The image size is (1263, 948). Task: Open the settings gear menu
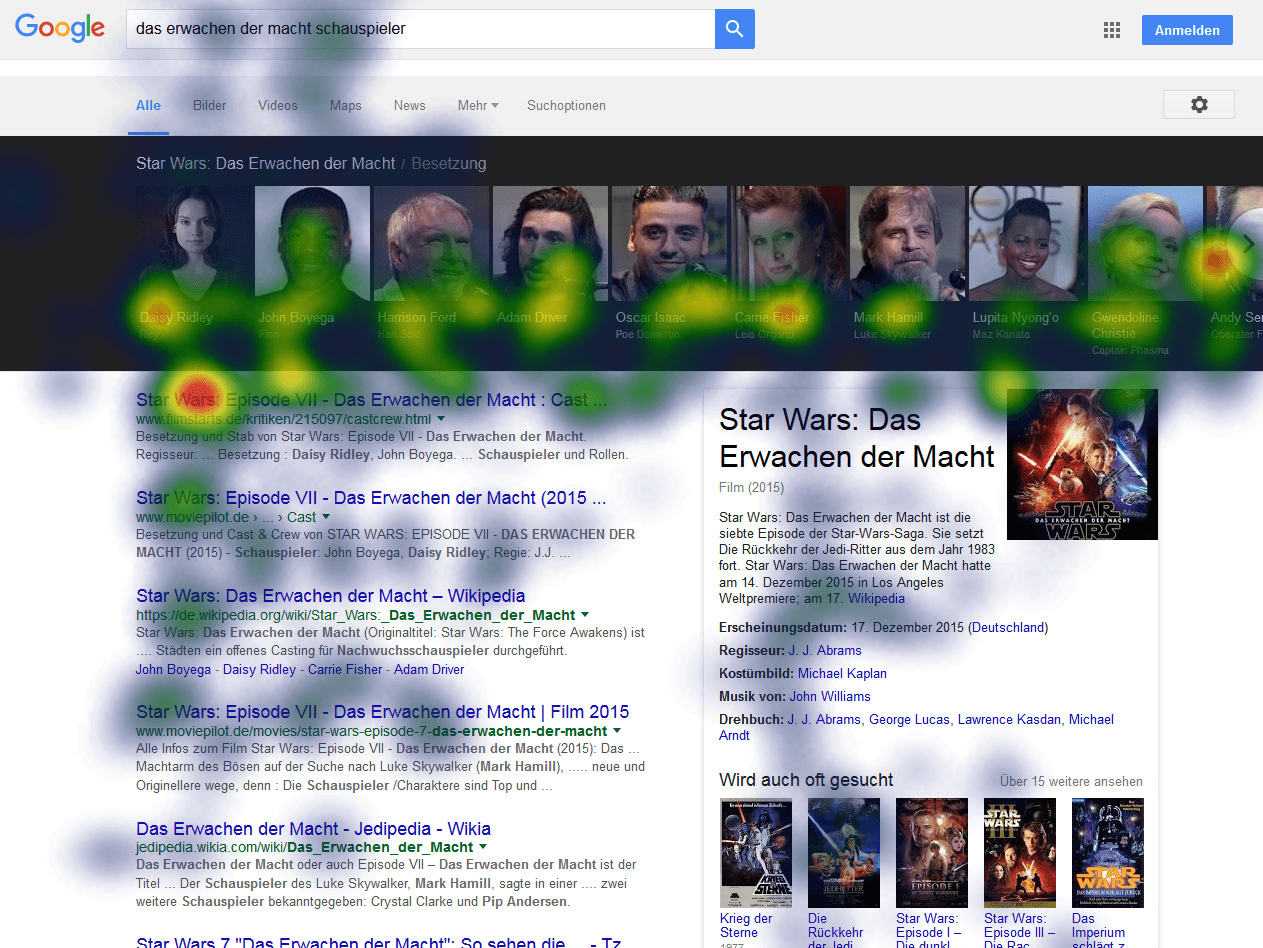(x=1199, y=105)
